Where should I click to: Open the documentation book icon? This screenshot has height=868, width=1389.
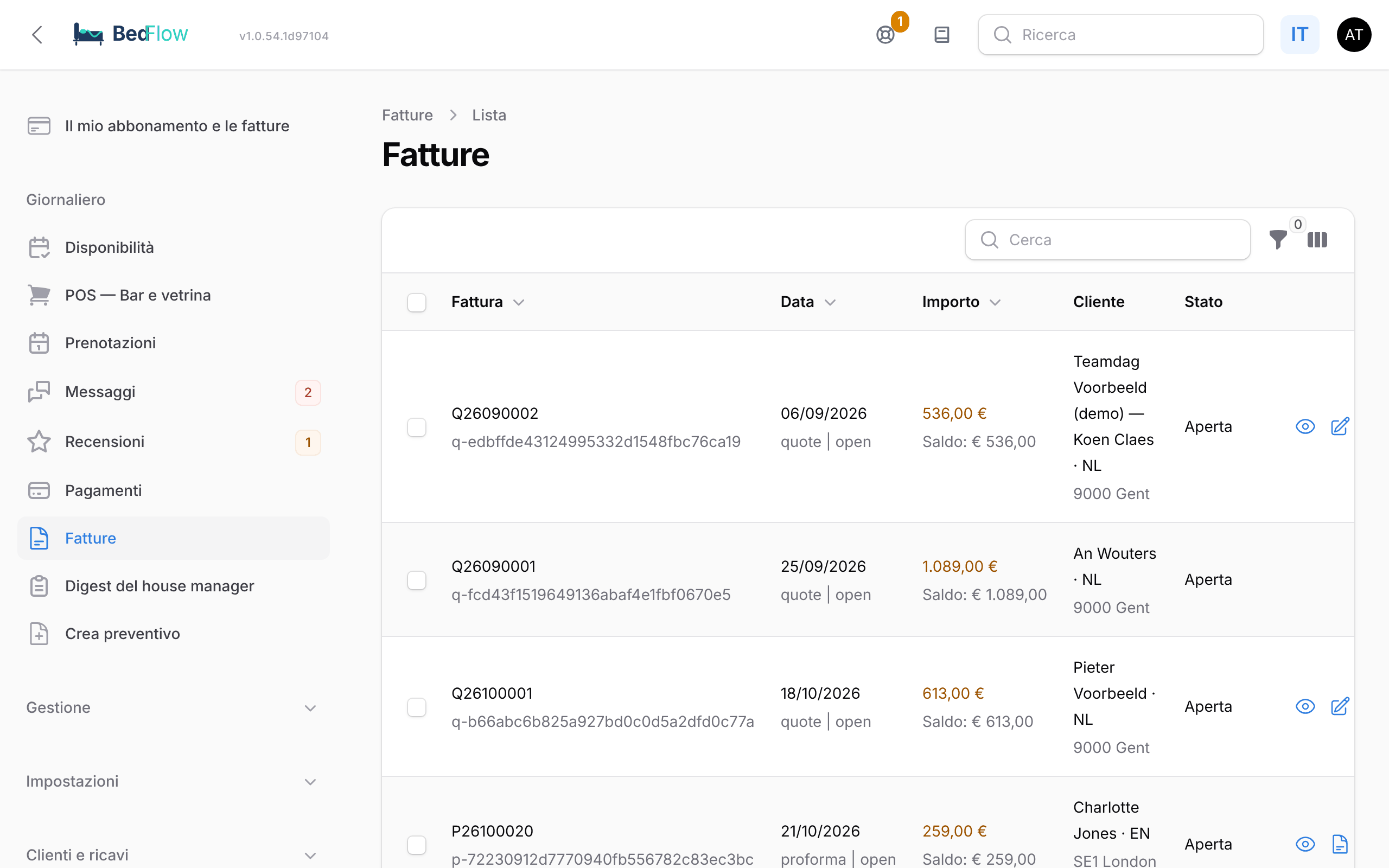(942, 35)
